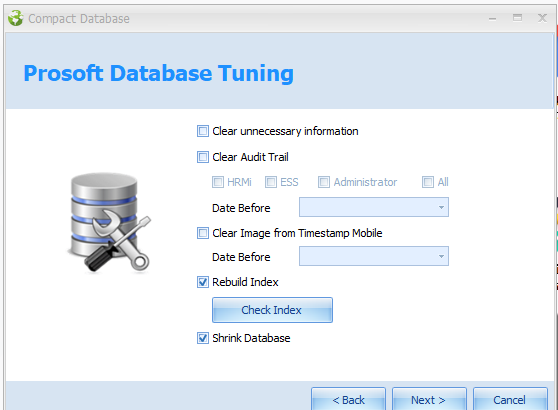Screen dimensions: 558x410
Task: Open the Audit Trail Date Before dropdown arrow
Action: pos(441,207)
